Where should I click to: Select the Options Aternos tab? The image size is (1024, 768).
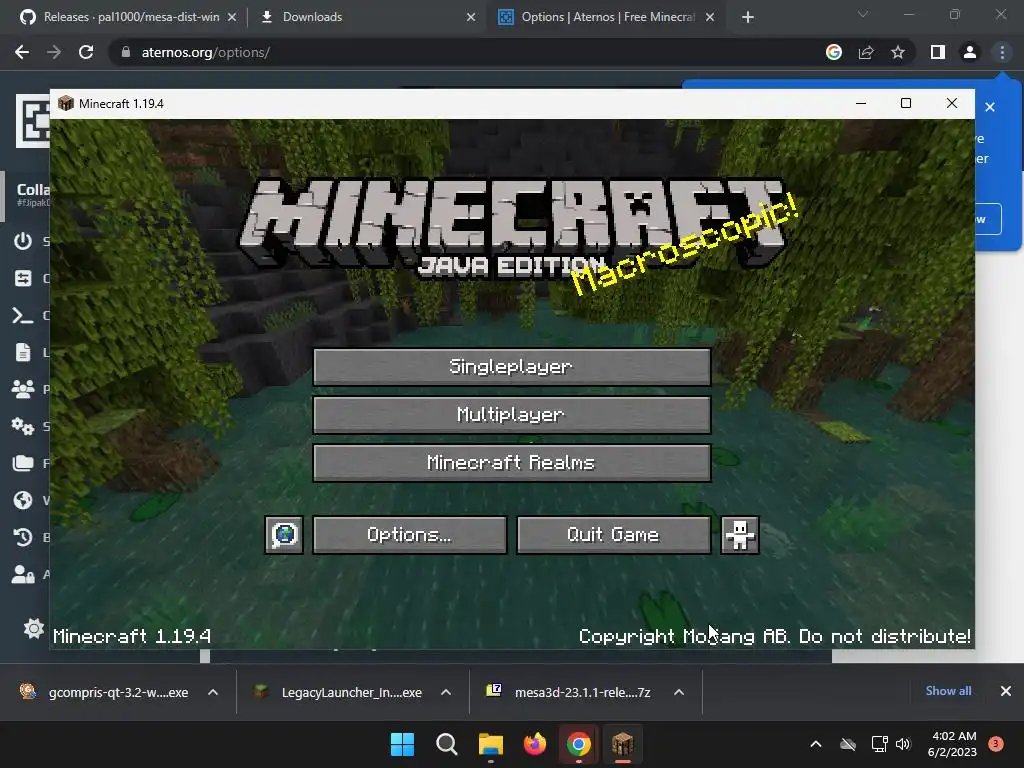tap(607, 17)
